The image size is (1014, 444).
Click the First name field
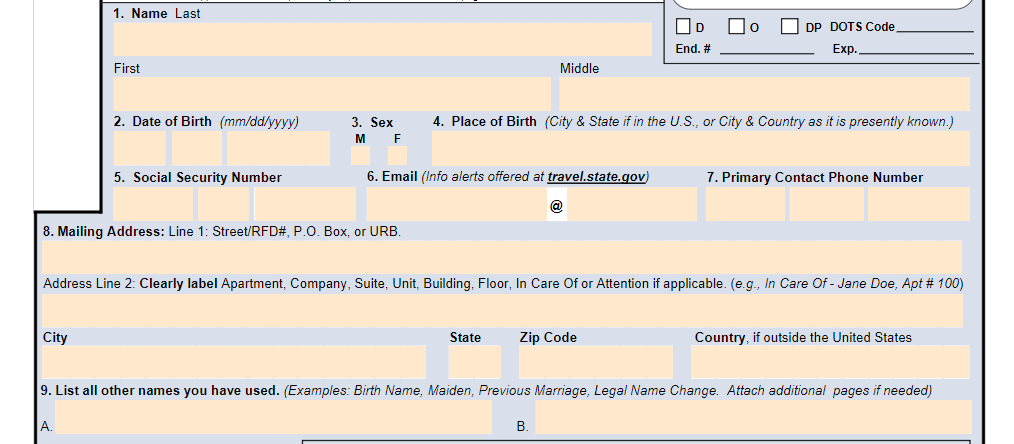pyautogui.click(x=332, y=94)
